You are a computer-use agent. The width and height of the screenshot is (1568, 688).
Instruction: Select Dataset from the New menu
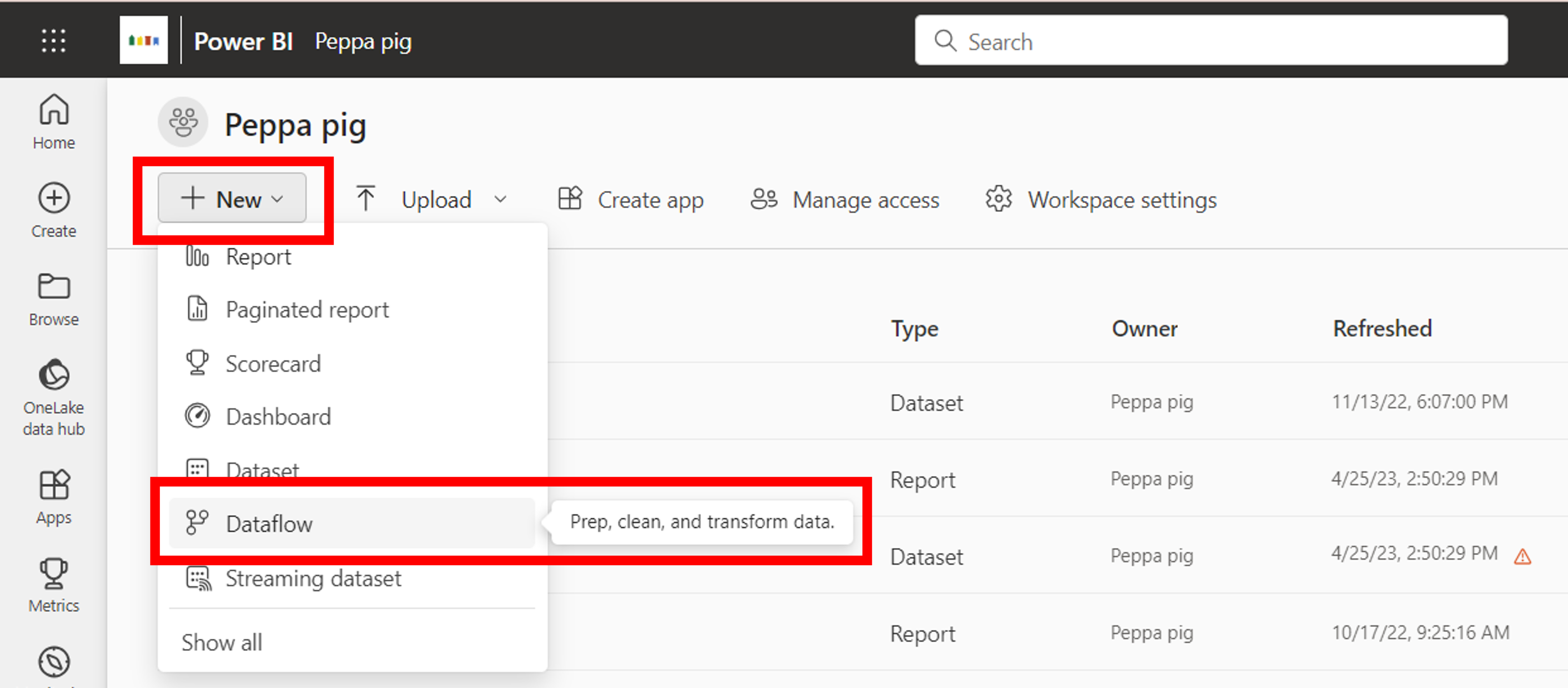click(x=352, y=469)
